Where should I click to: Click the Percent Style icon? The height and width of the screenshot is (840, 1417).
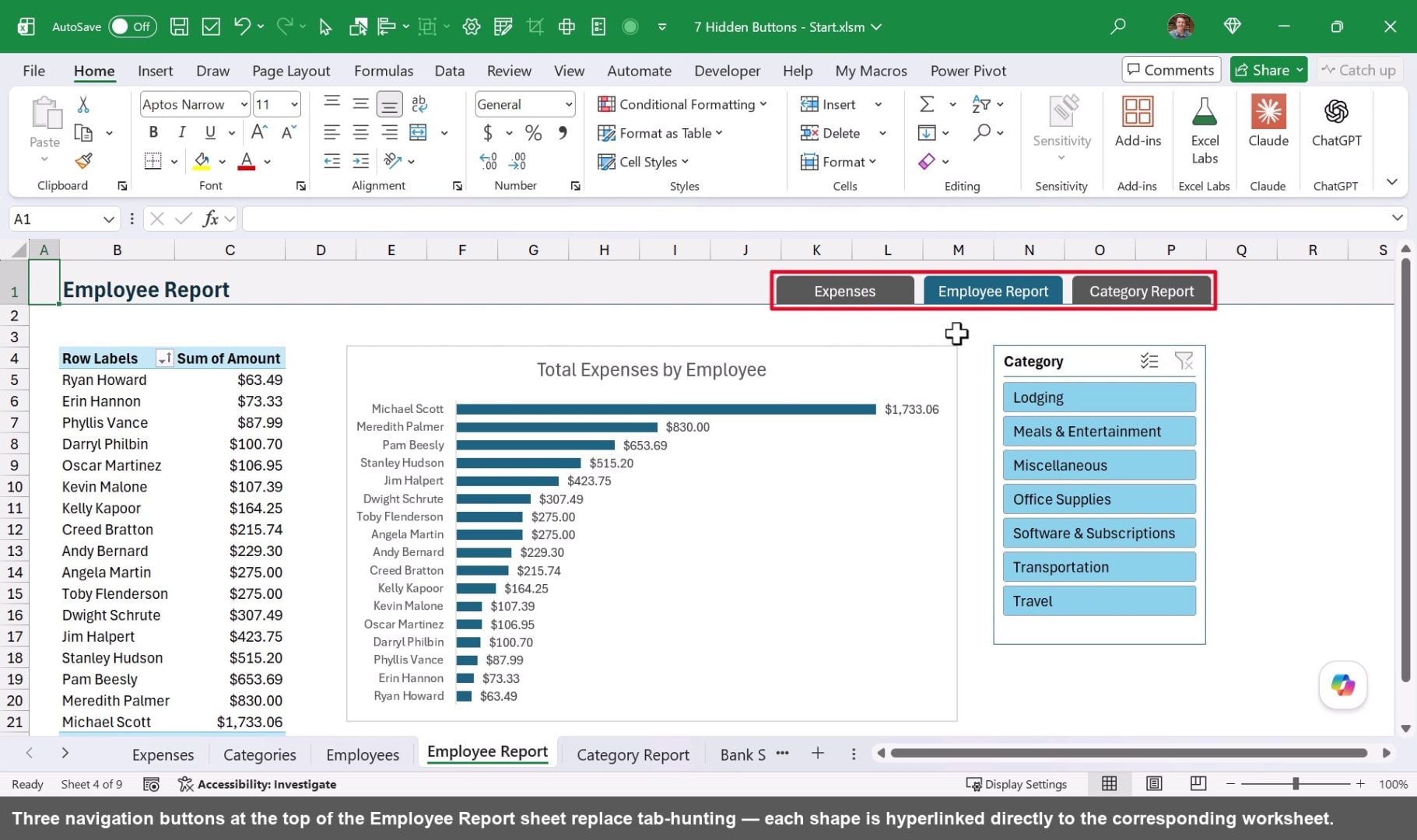pyautogui.click(x=533, y=133)
